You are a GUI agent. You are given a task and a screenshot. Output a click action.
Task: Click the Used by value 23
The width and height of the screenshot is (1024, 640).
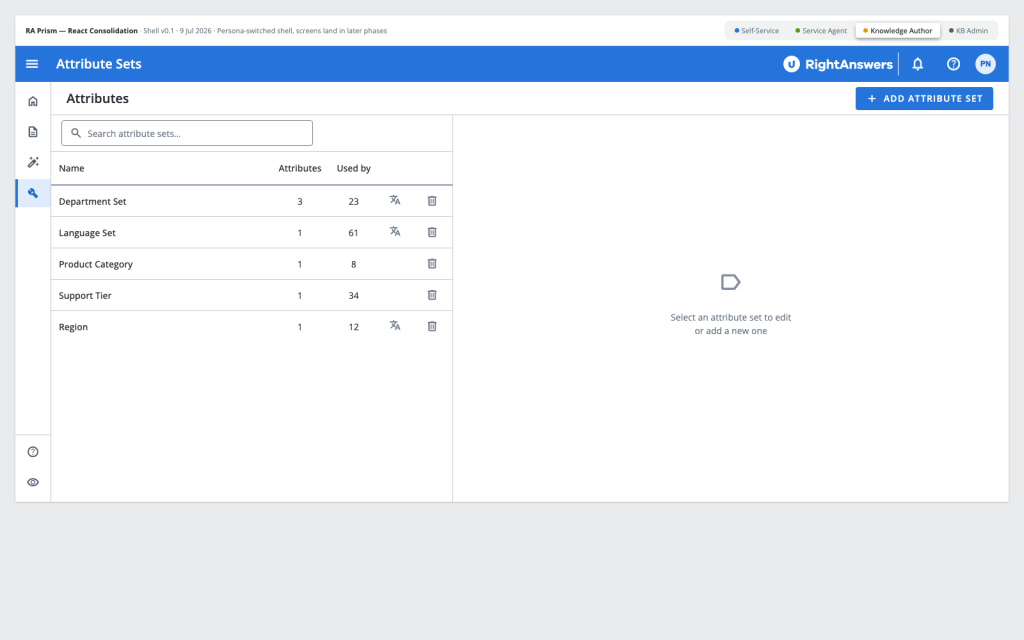[353, 202]
